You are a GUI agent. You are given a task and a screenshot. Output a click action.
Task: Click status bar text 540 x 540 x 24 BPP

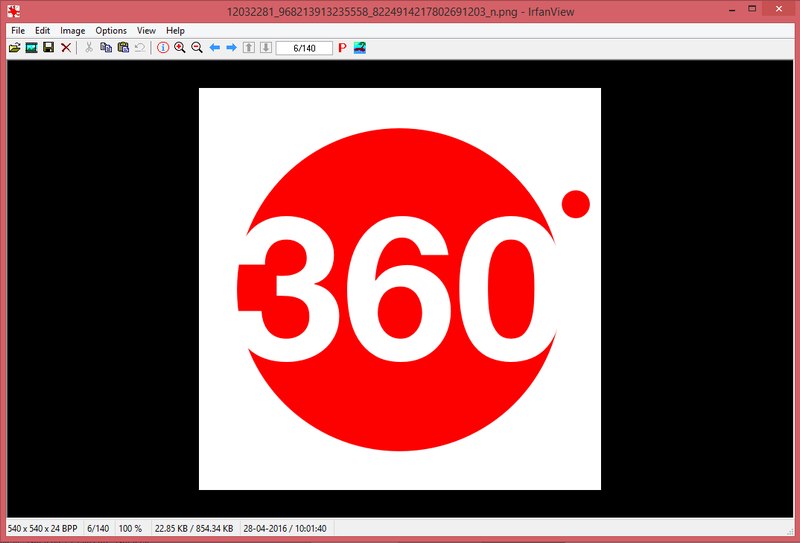tap(42, 529)
